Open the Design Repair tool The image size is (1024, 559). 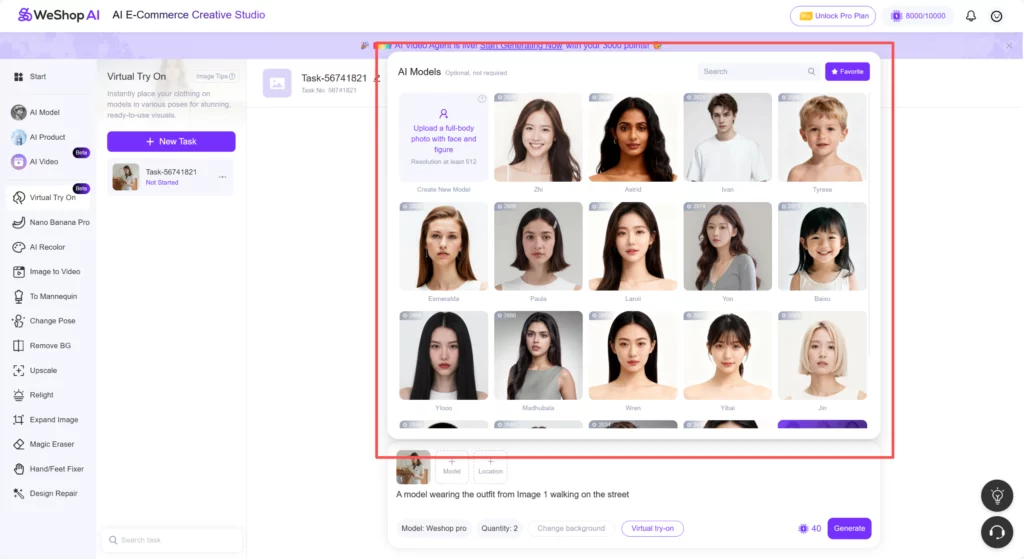coord(45,494)
